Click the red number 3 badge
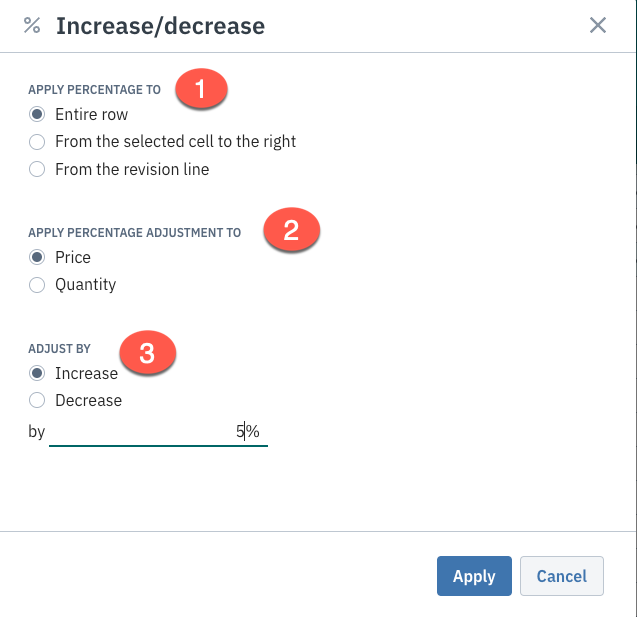This screenshot has width=637, height=617. click(x=147, y=353)
